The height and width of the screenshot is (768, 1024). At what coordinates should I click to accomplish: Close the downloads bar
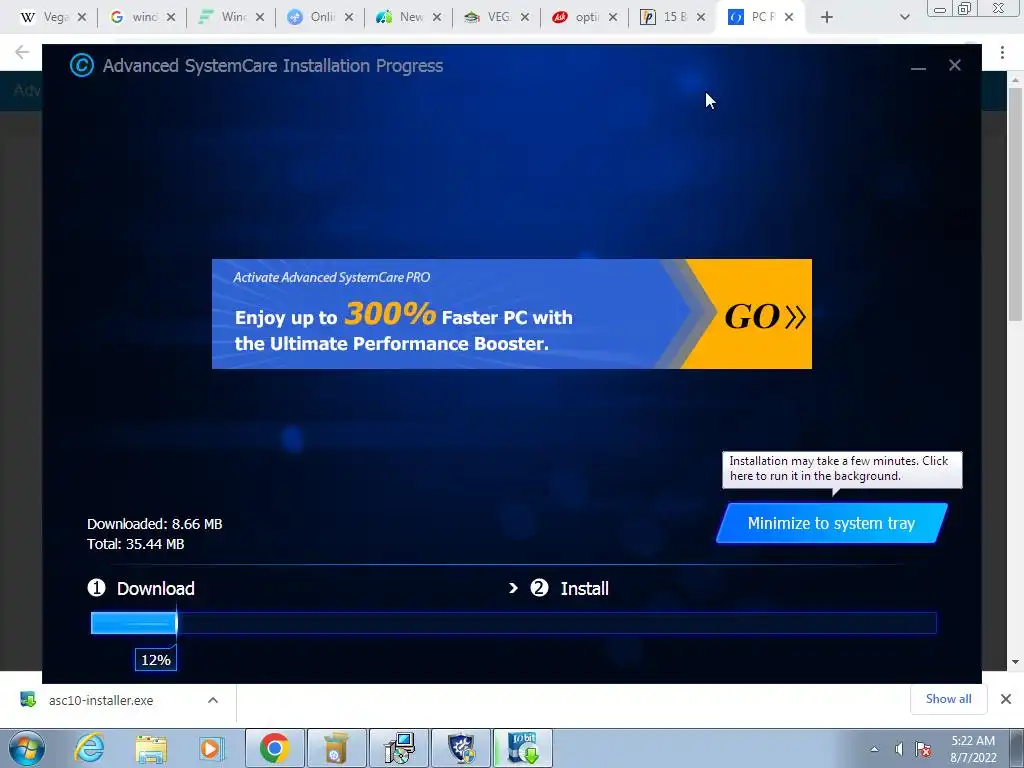1006,699
